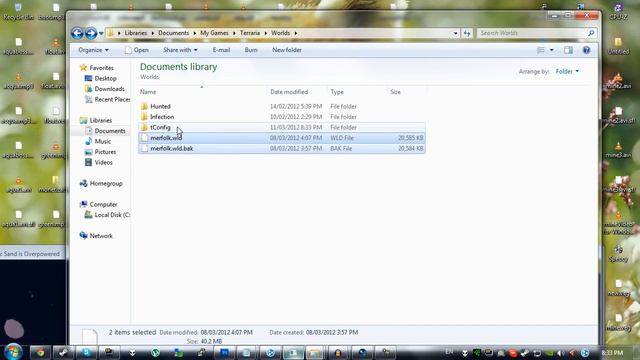
Task: Open the recent locations dropdown beside forward arrow
Action: pos(101,33)
